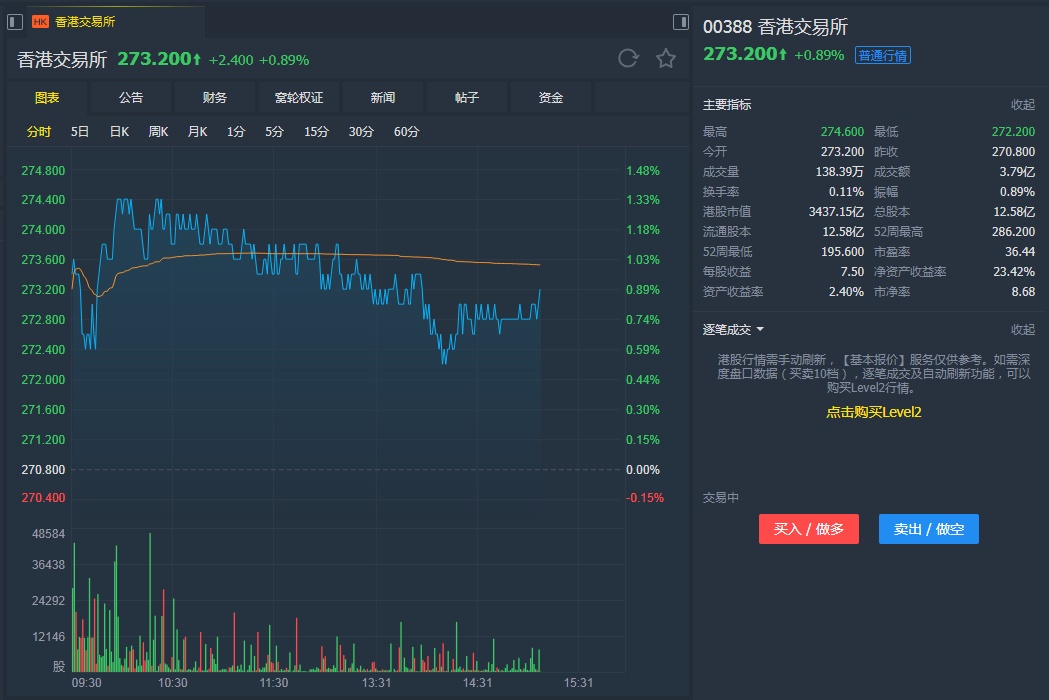
Task: Click the 普通行情 quote type badge
Action: click(x=882, y=55)
